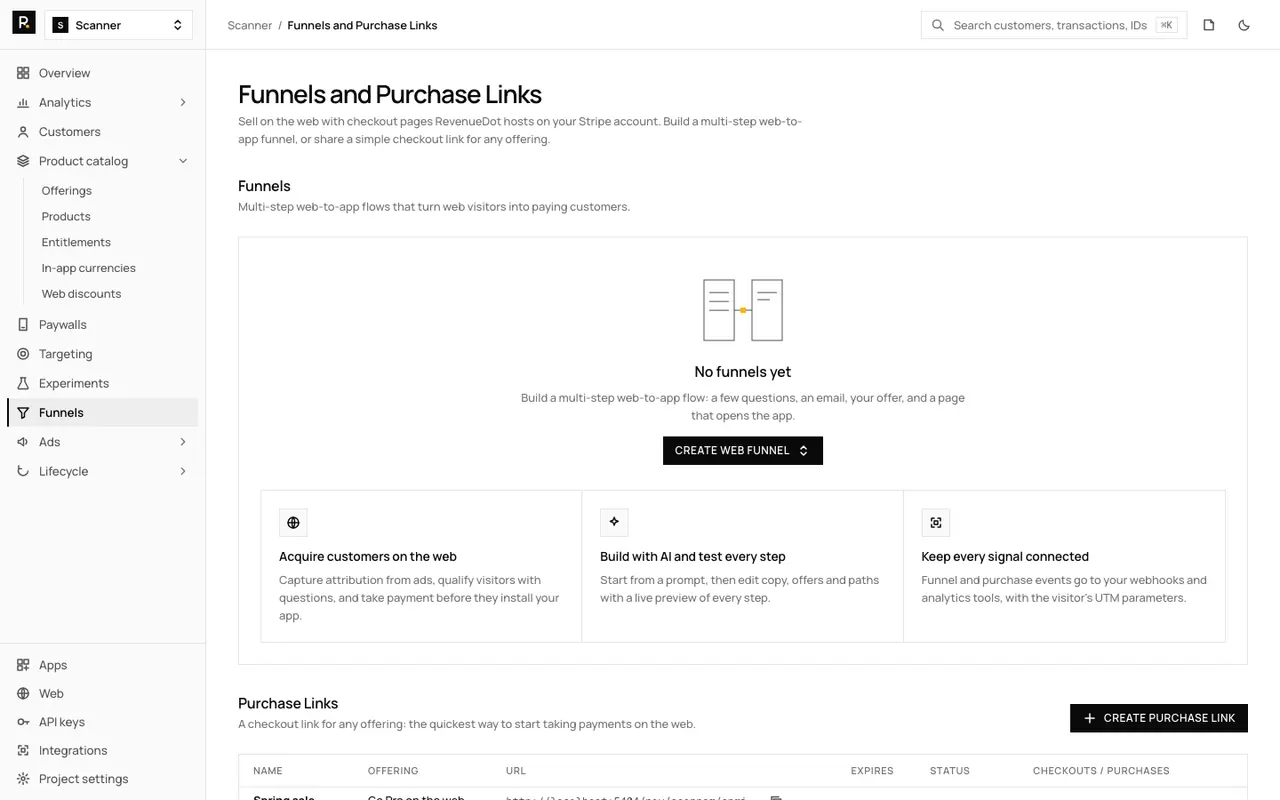Open the document icon in top bar
Image resolution: width=1280 pixels, height=800 pixels.
[1209, 25]
